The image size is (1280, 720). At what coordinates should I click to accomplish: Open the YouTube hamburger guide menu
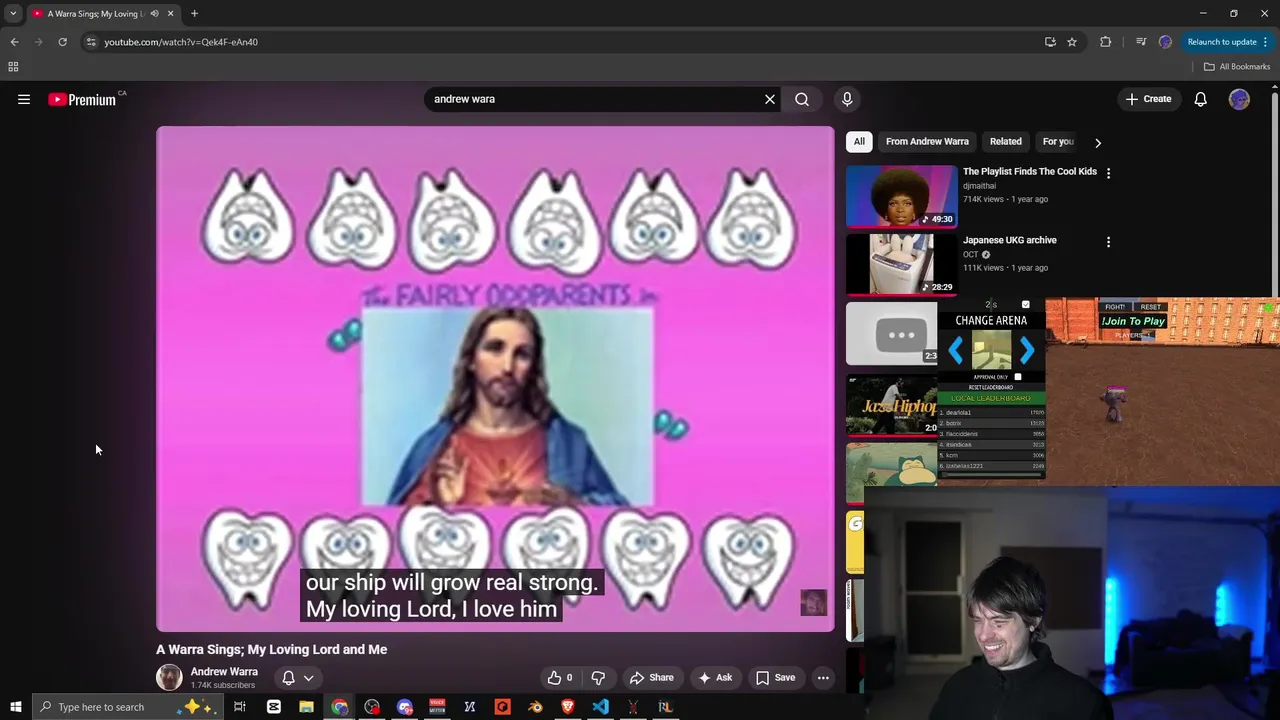(x=24, y=99)
